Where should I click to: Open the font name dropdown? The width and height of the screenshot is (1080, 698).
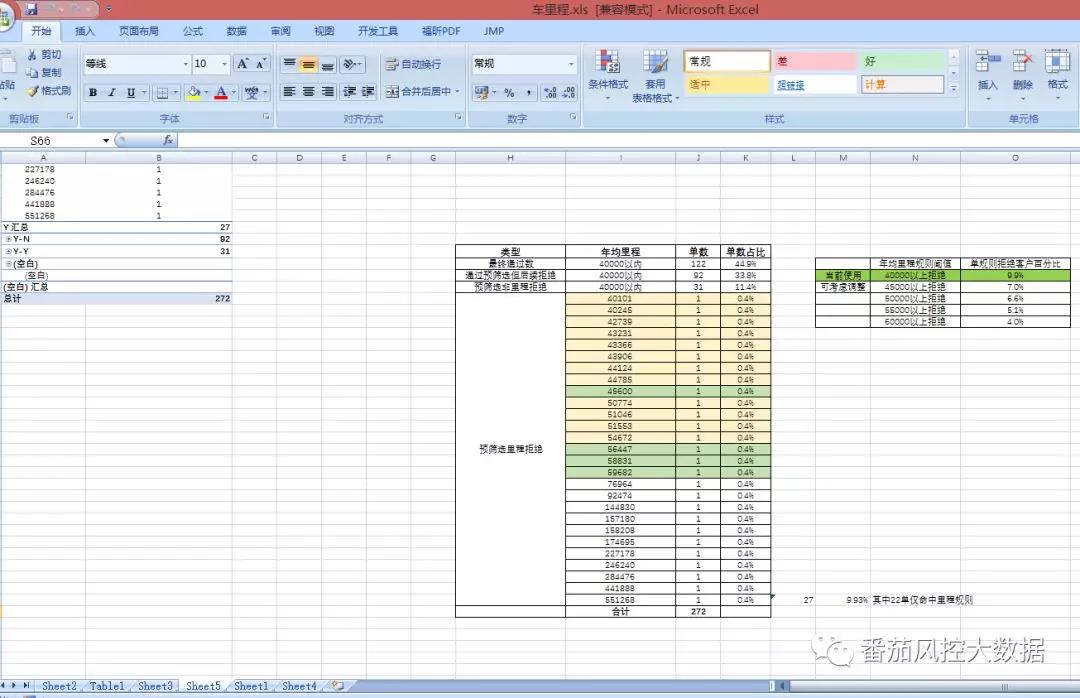pyautogui.click(x=185, y=64)
